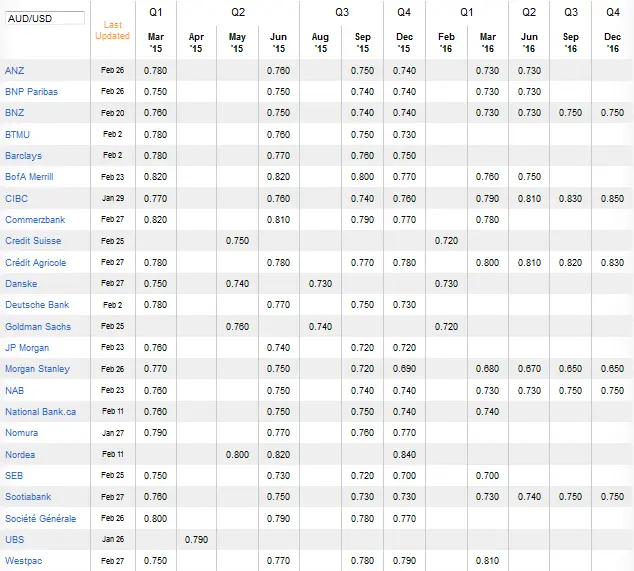Click UBS's Jan 26 last updated date
This screenshot has height=571, width=634.
point(112,539)
